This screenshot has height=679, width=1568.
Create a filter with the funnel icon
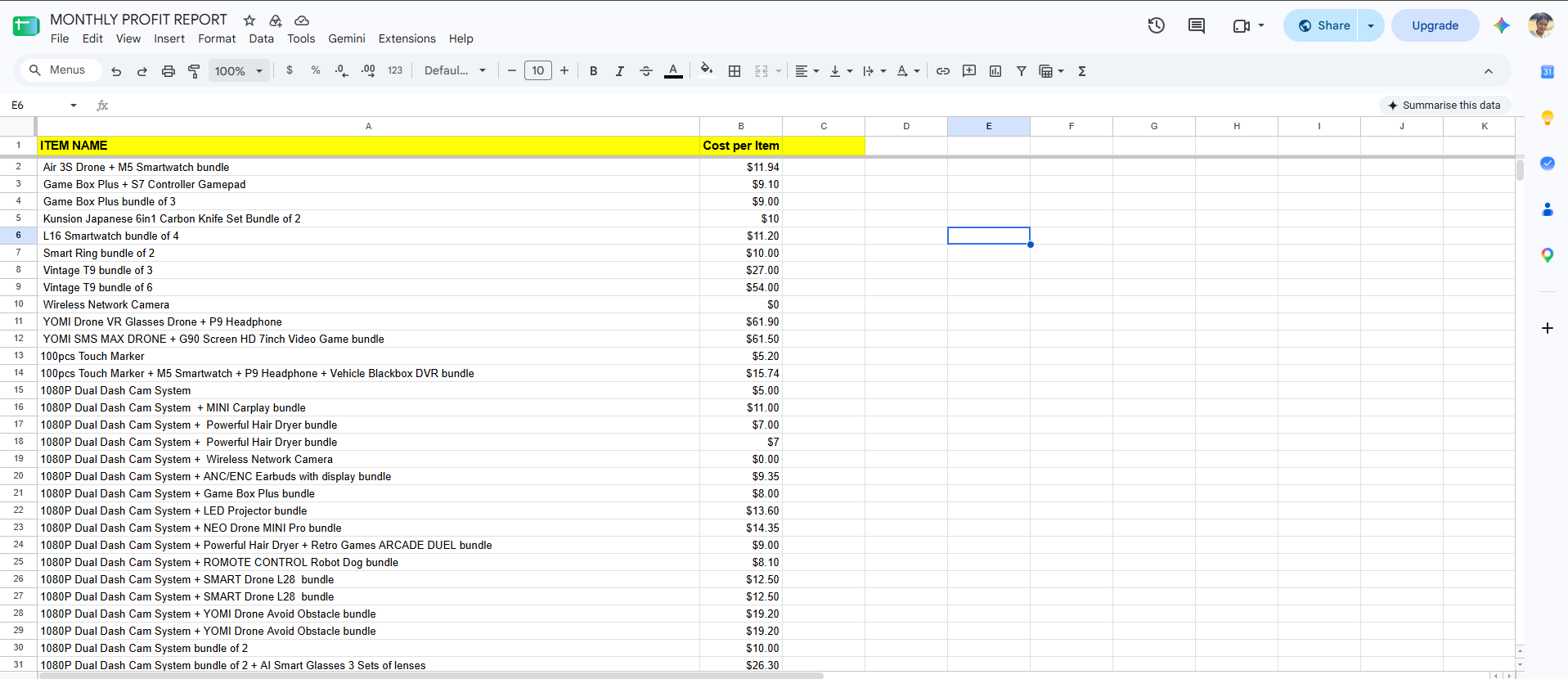(1022, 71)
